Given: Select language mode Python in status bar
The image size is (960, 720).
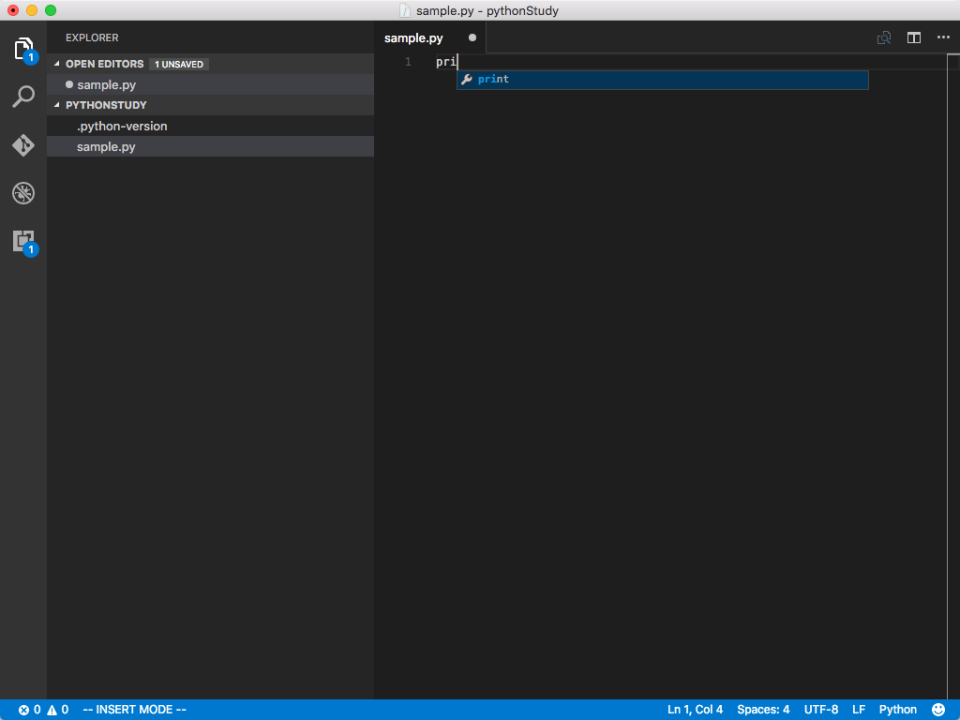Looking at the screenshot, I should click(x=898, y=710).
